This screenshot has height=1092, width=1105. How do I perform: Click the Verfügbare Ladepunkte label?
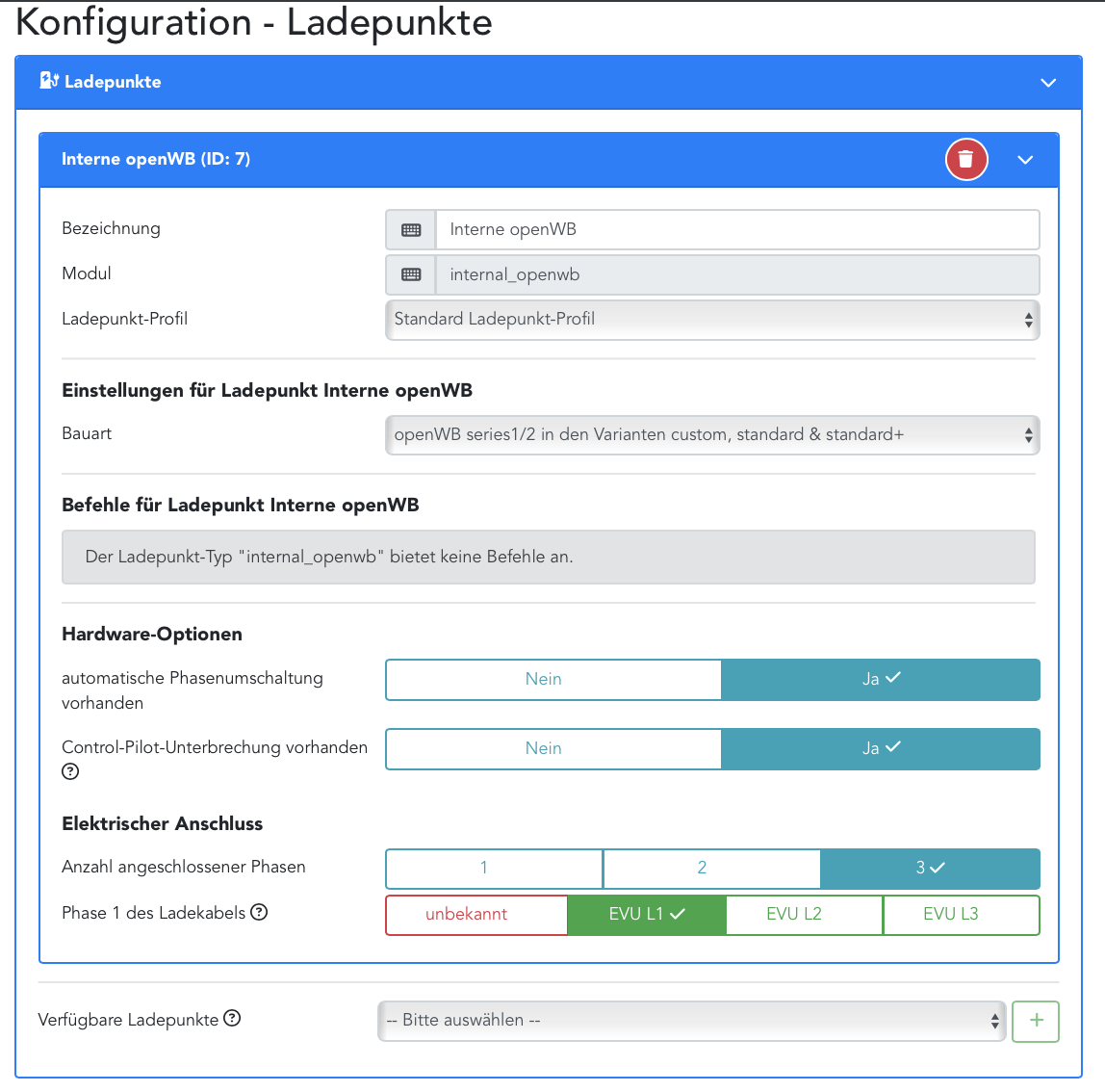128,1020
